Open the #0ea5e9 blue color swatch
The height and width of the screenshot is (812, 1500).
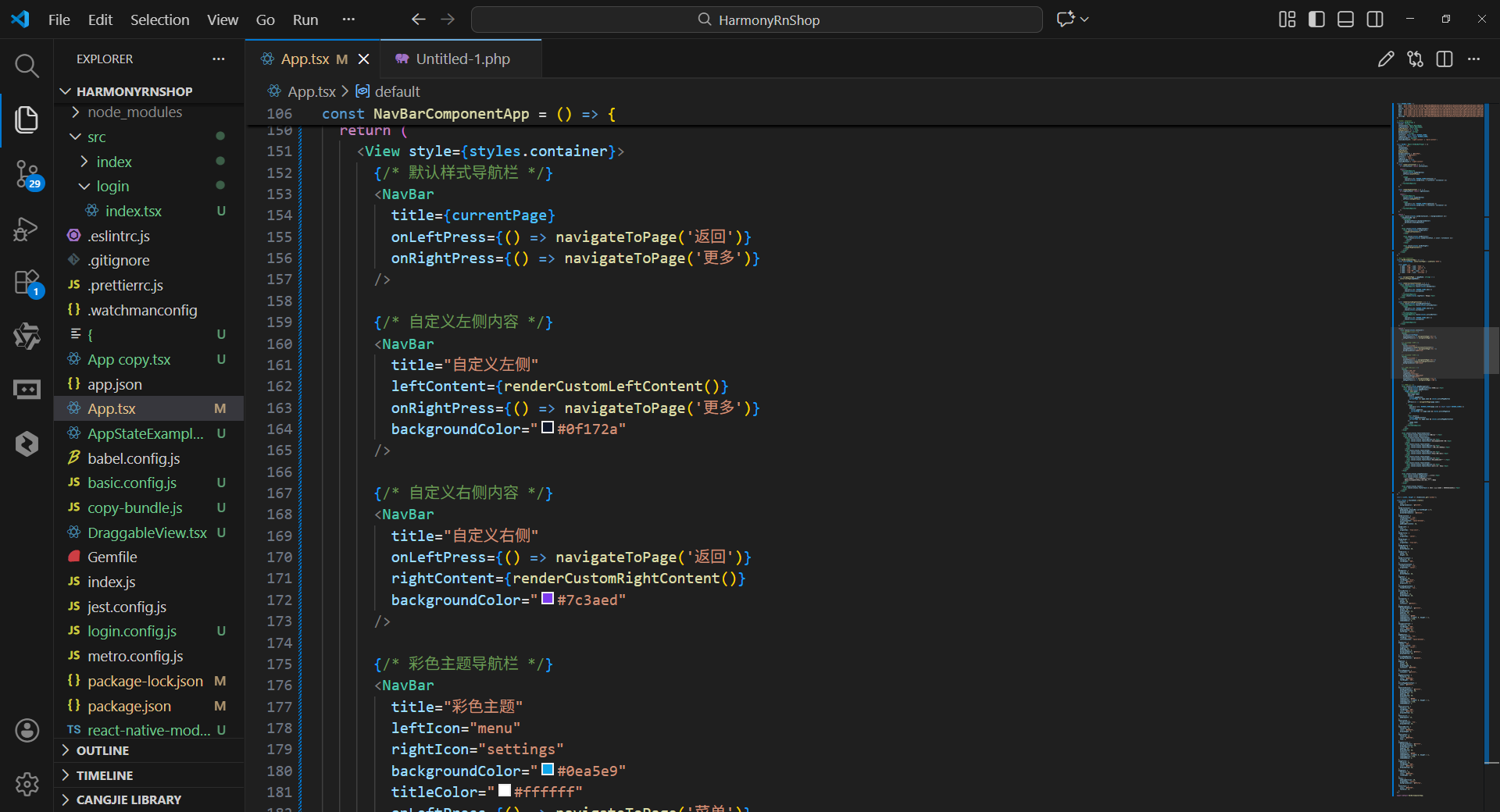point(548,770)
